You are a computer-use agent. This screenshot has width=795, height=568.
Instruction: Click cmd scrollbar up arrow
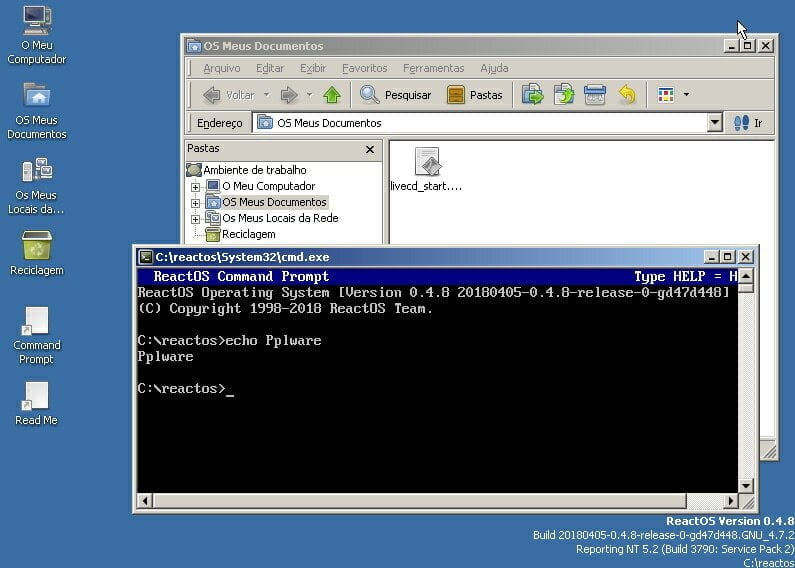tap(746, 276)
